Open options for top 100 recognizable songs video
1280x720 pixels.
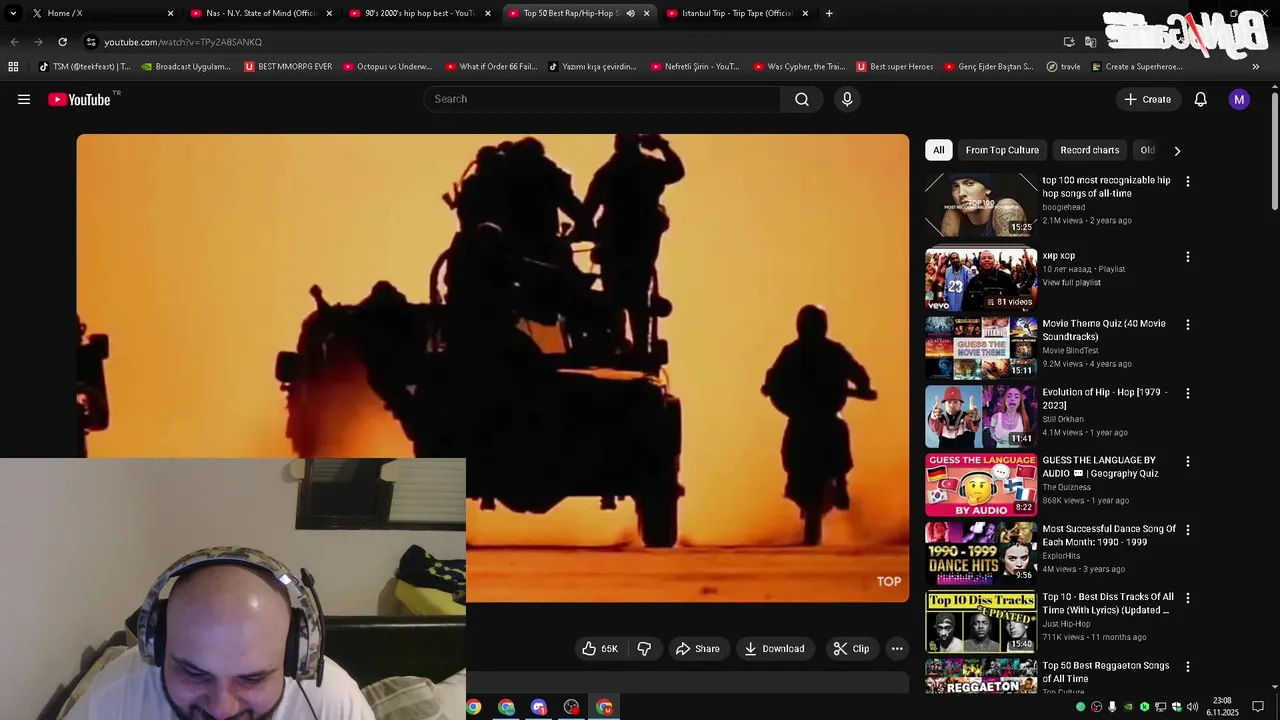[1187, 182]
